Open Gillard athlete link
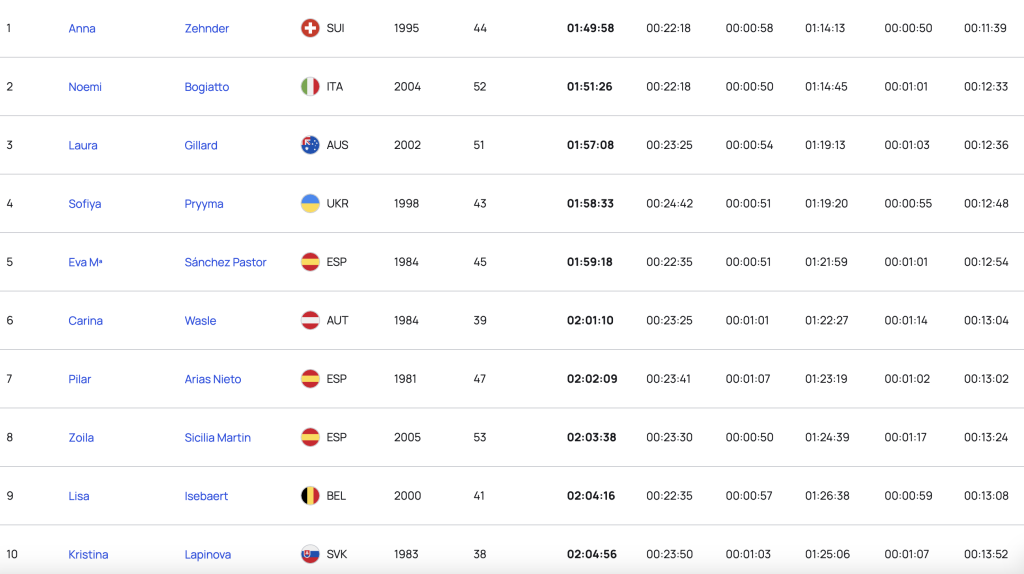This screenshot has width=1024, height=574. coord(201,145)
